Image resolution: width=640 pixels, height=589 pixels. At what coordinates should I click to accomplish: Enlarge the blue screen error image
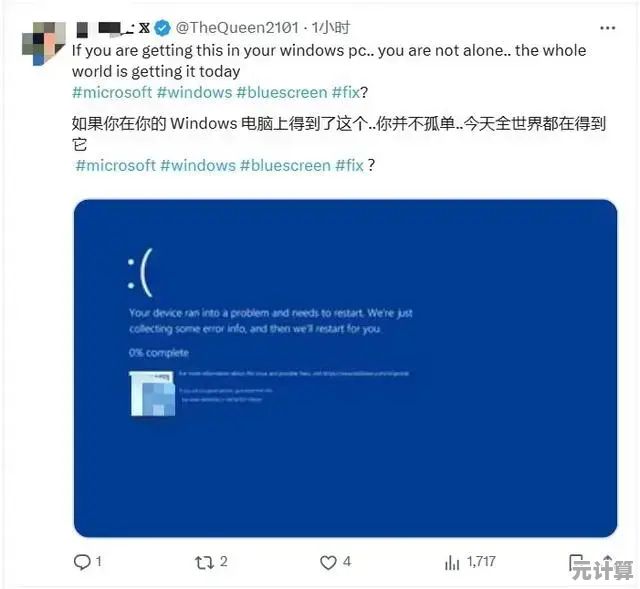pos(345,368)
